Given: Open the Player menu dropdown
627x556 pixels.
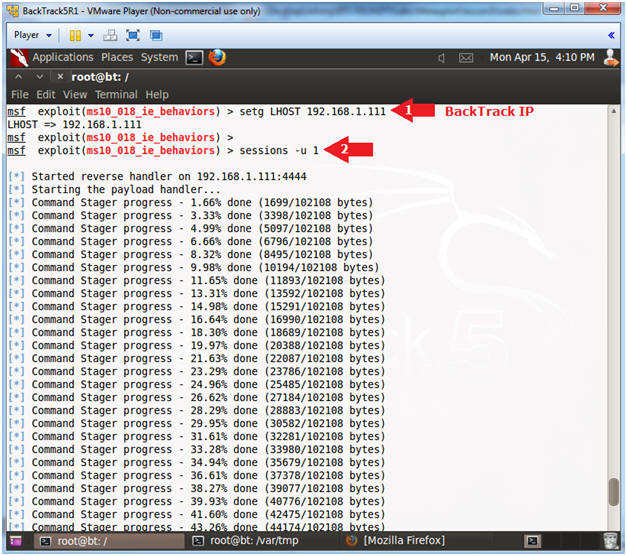Looking at the screenshot, I should pos(32,35).
